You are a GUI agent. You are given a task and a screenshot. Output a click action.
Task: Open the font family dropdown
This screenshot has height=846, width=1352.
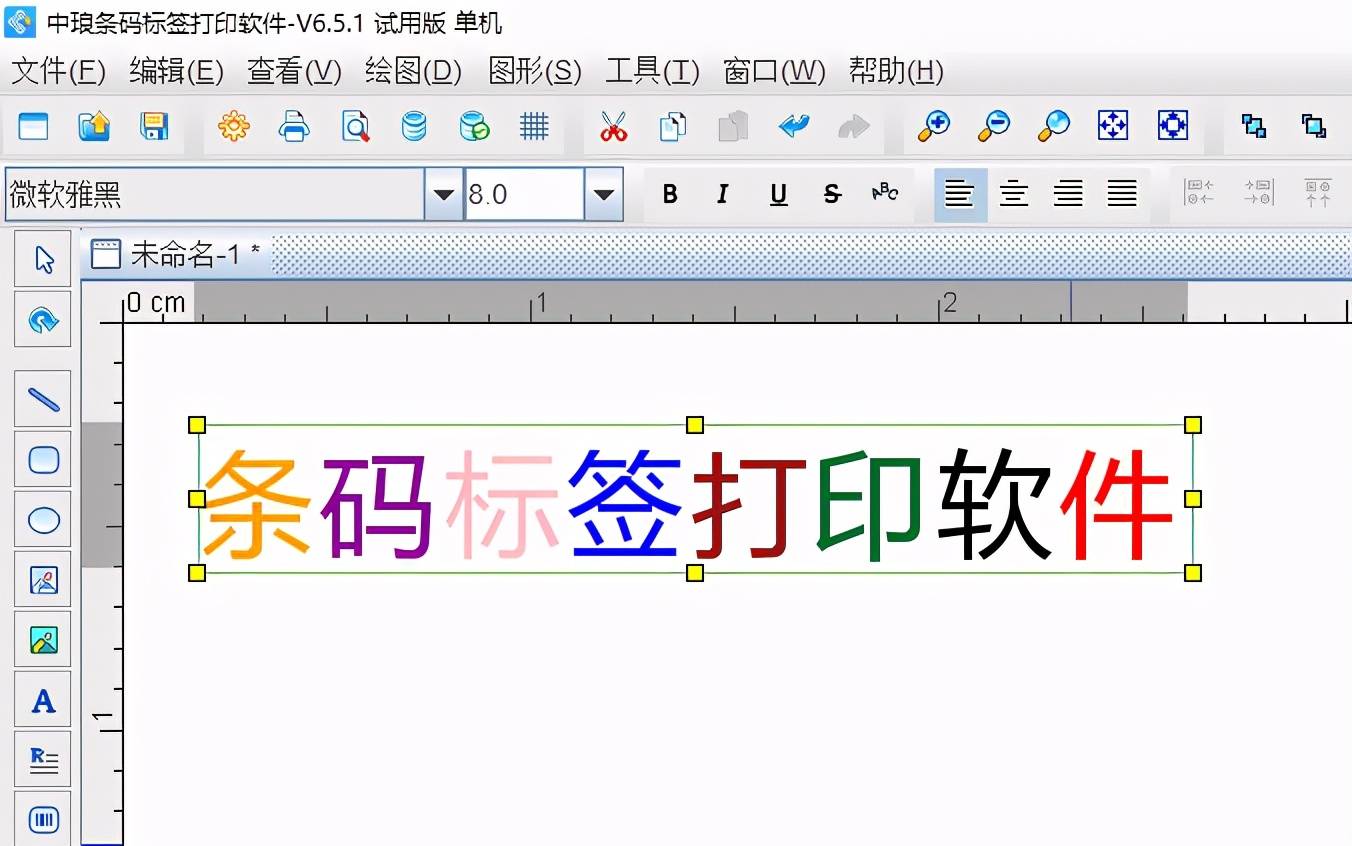click(442, 194)
